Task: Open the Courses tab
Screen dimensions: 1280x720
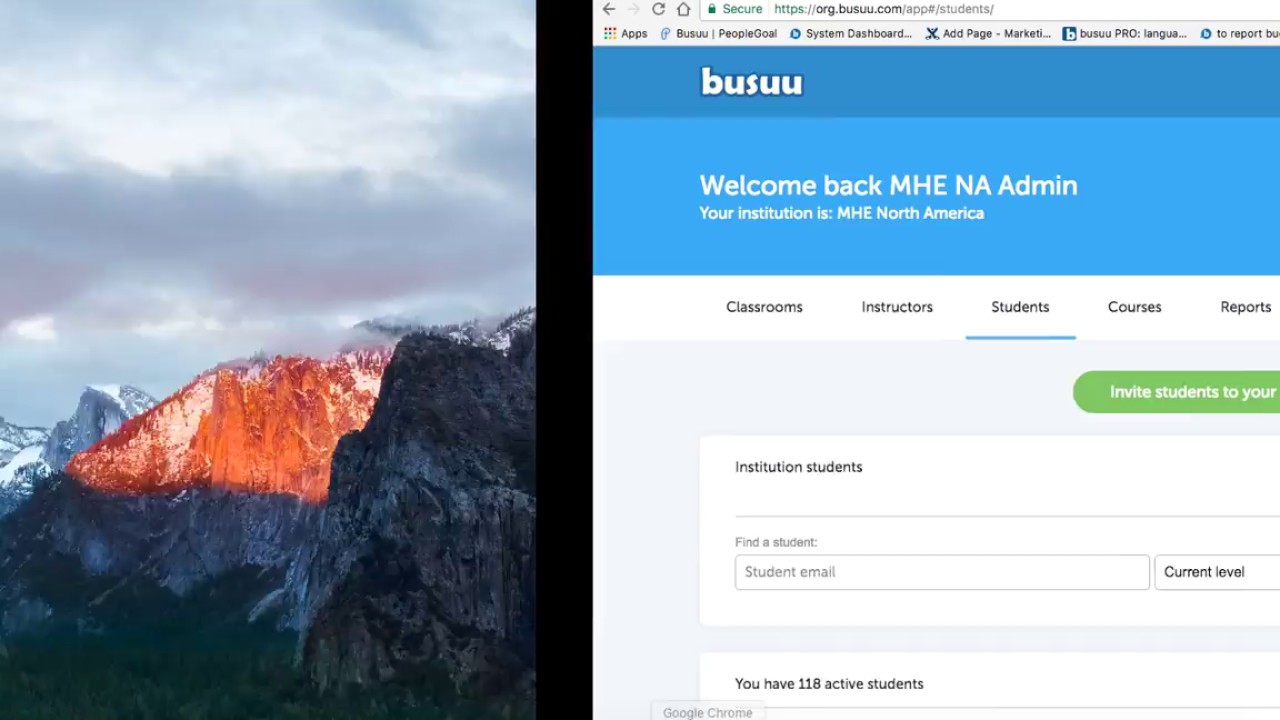Action: pos(1134,307)
